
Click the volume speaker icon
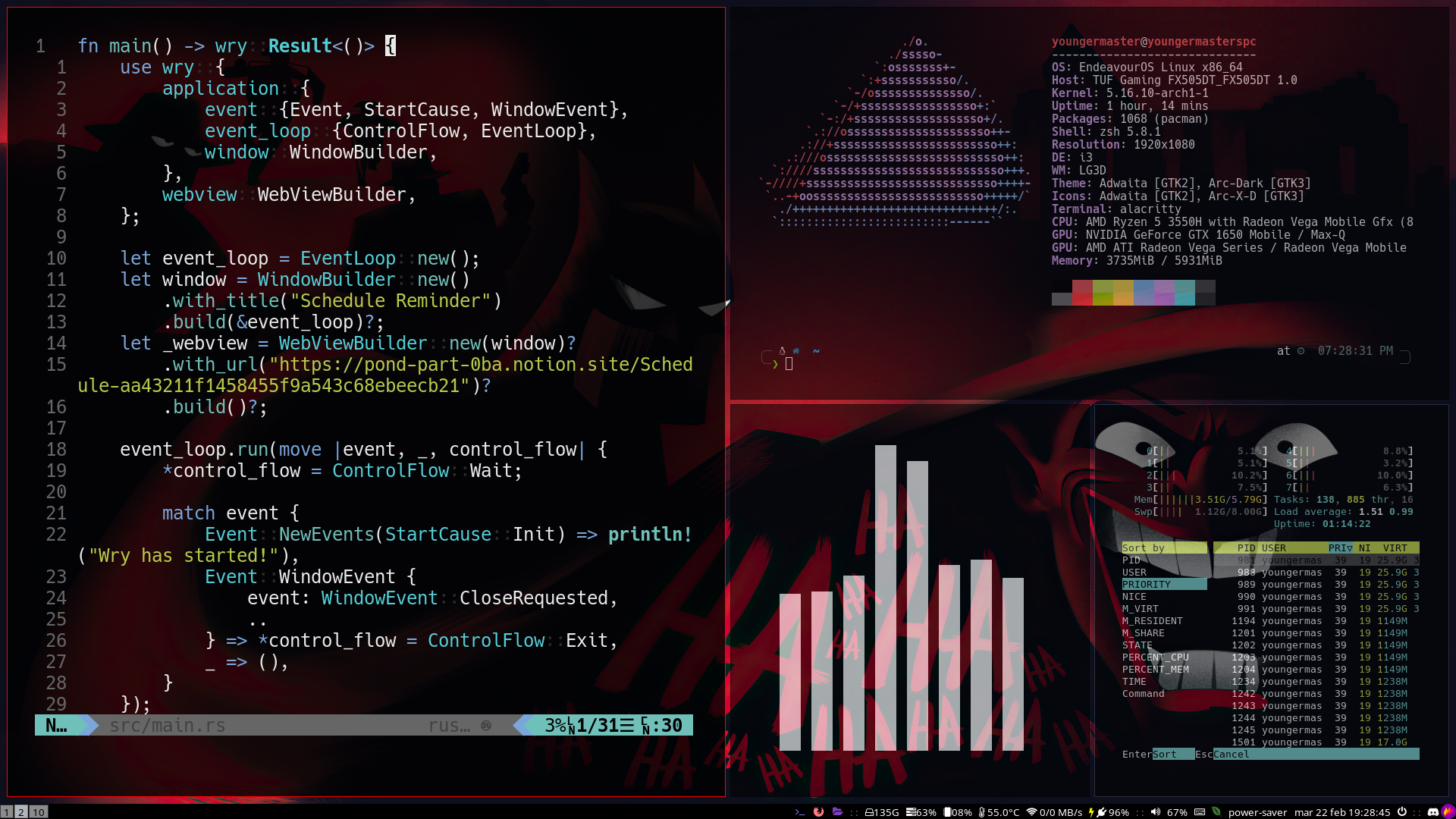point(1155,812)
